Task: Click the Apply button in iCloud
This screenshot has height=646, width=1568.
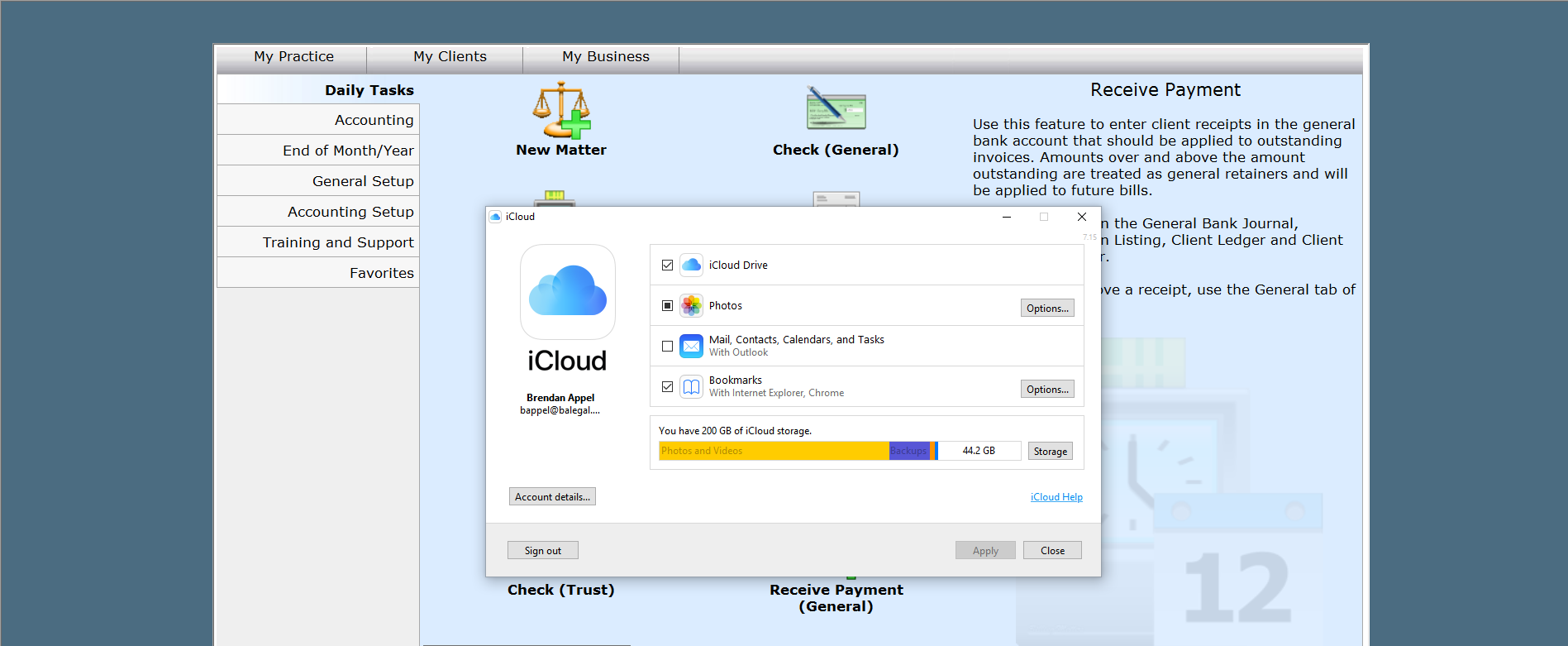Action: (x=985, y=550)
